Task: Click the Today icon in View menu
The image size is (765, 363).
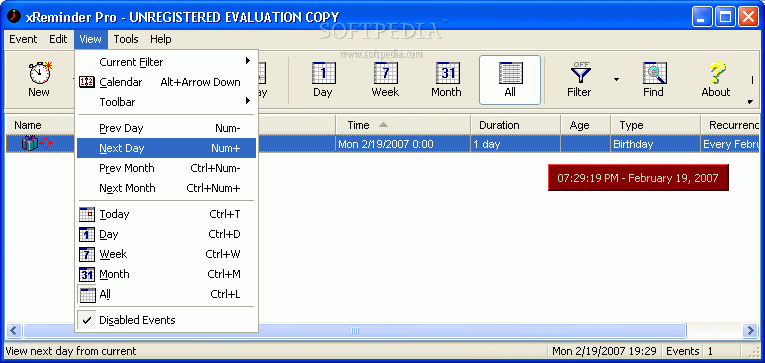Action: (87, 214)
